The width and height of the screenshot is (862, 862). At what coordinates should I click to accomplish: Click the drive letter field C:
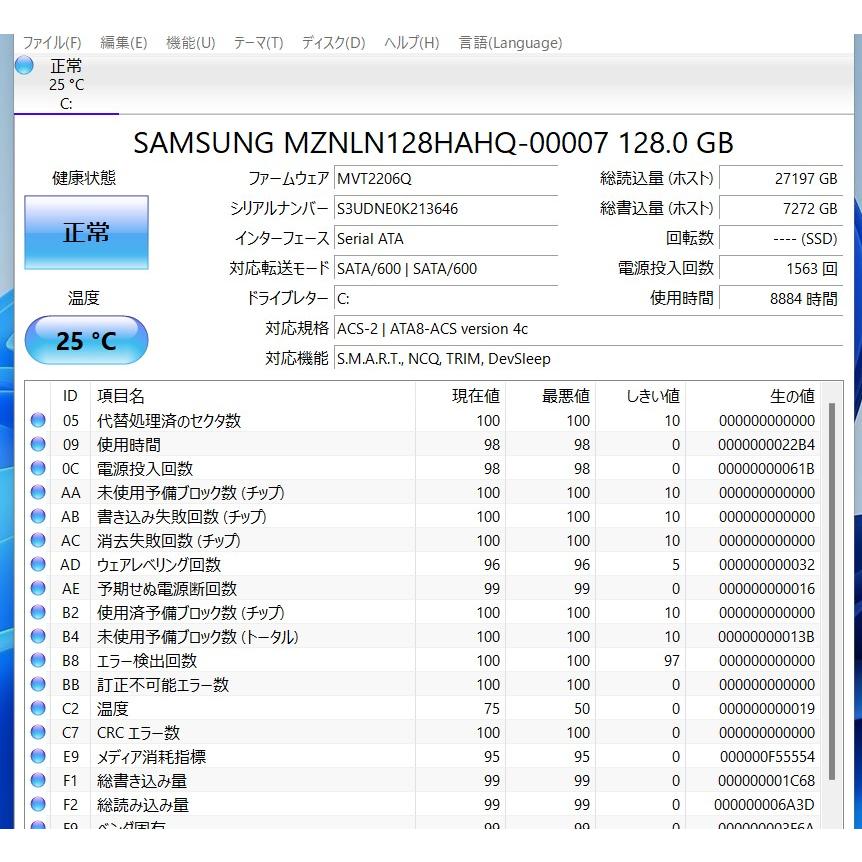pyautogui.click(x=446, y=299)
